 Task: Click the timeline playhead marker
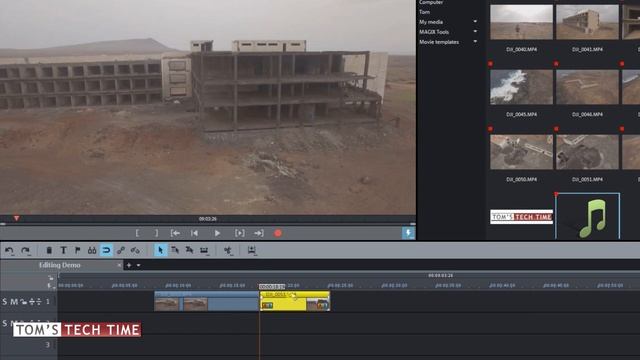point(272,287)
